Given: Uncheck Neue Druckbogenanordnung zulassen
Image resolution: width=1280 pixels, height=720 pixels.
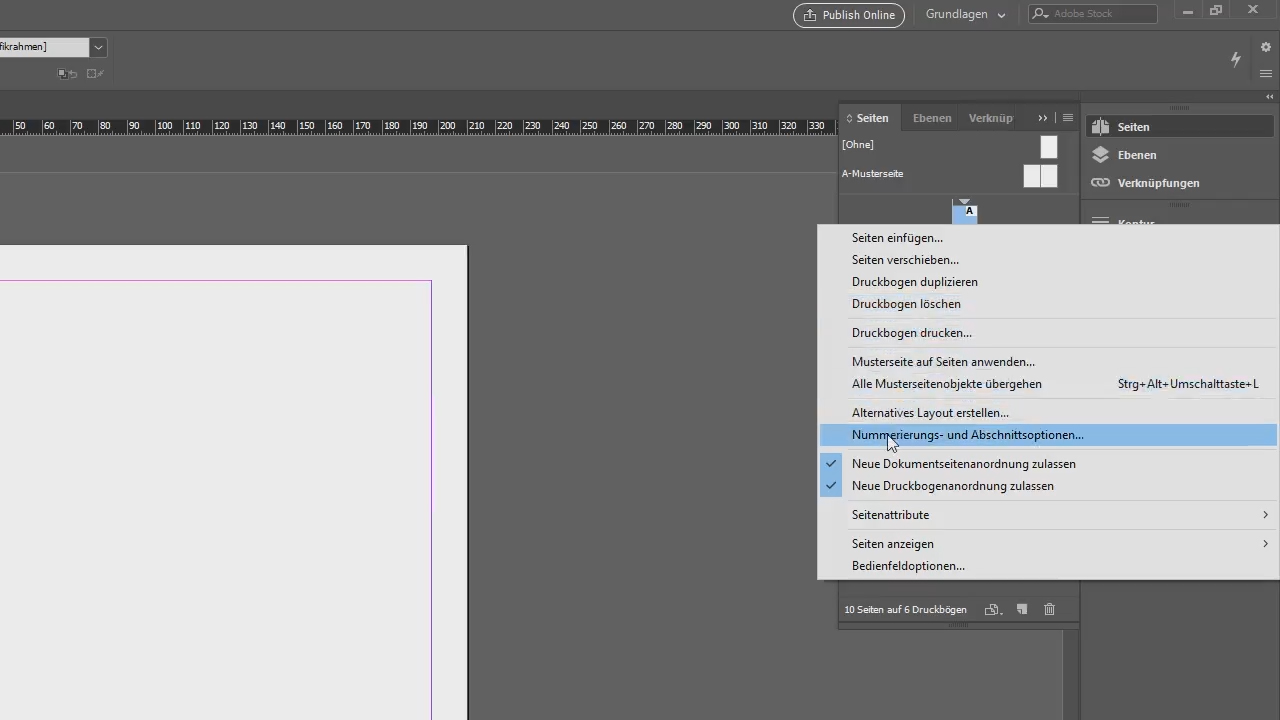Looking at the screenshot, I should pyautogui.click(x=952, y=486).
